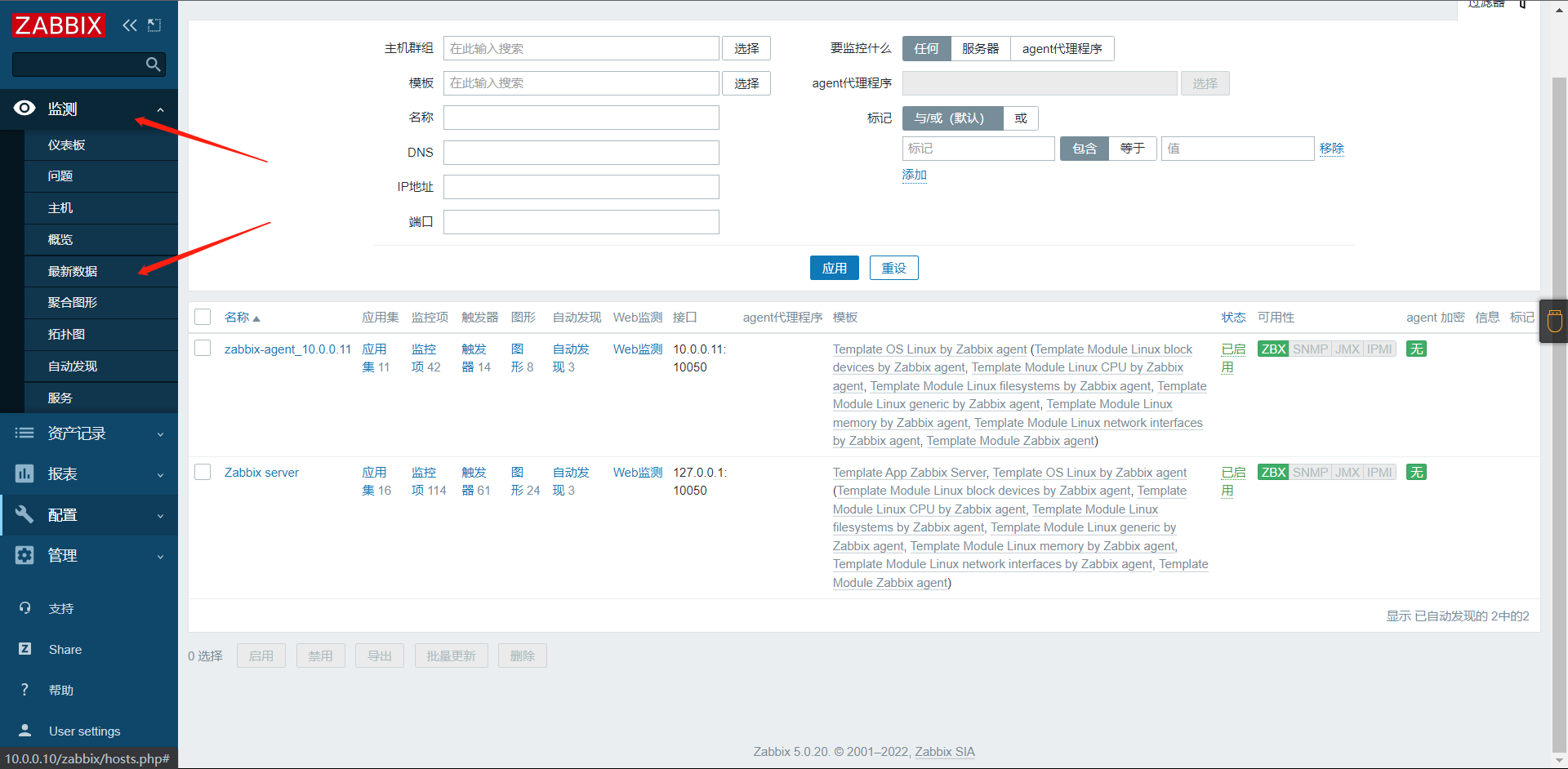Click the orange USB icon on the right edge
The image size is (1568, 769).
click(1554, 321)
